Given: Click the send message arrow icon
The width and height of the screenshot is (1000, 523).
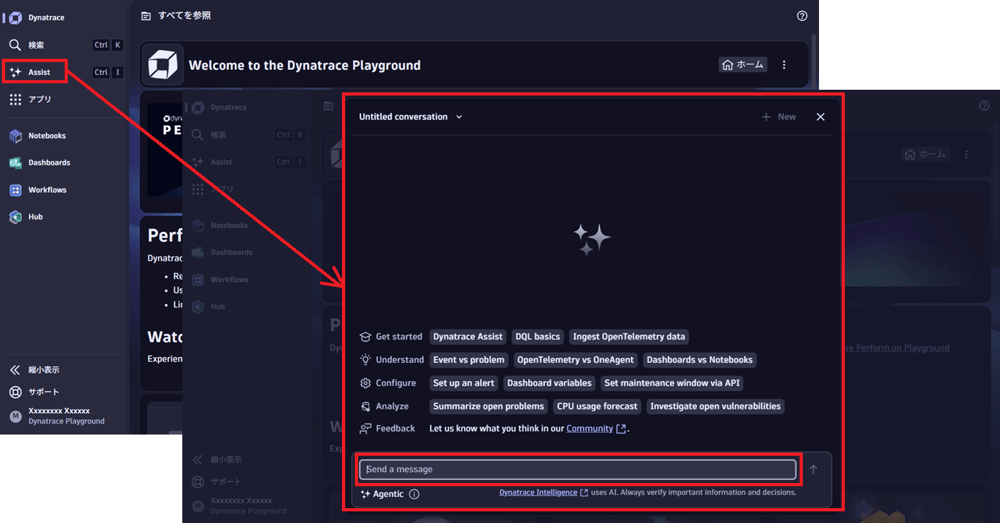Looking at the screenshot, I should [x=813, y=469].
